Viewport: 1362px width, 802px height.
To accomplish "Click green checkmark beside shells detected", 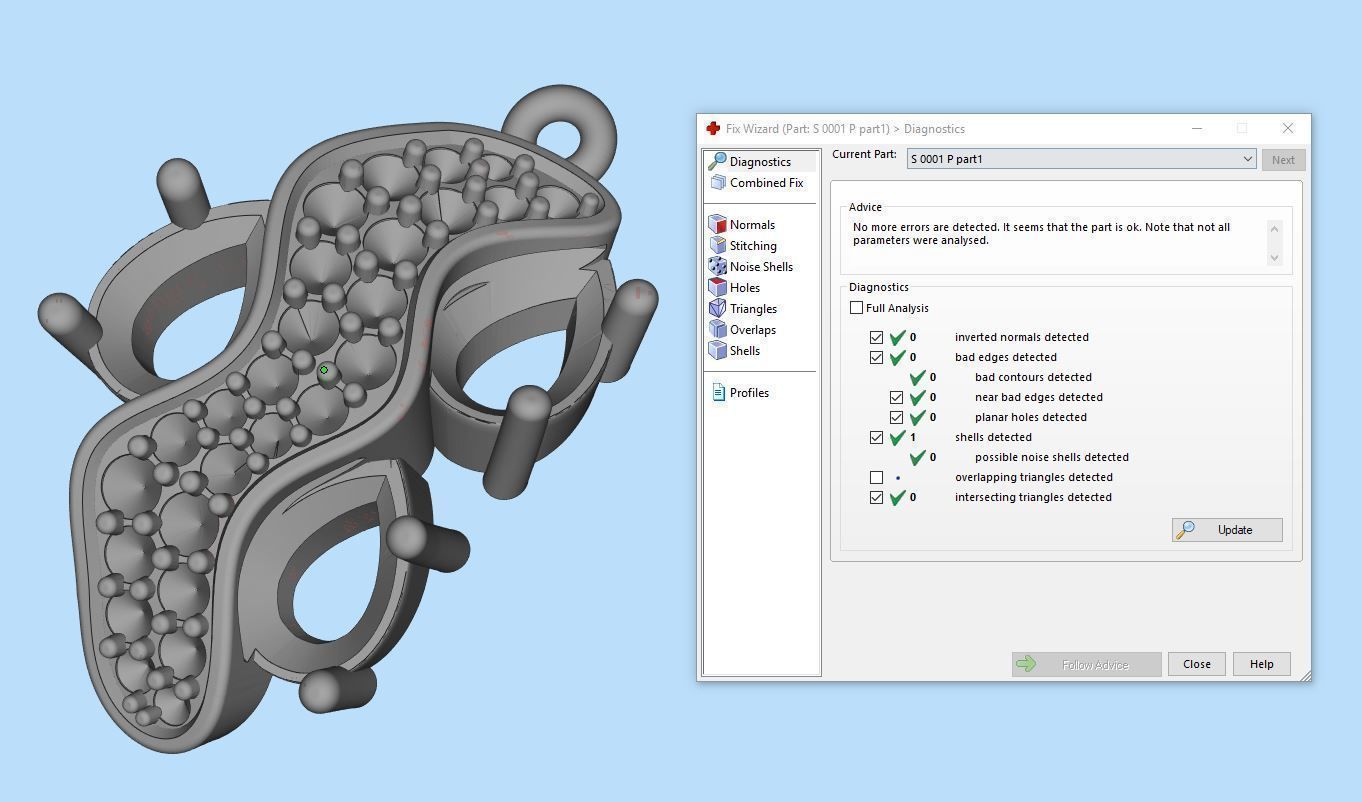I will coord(897,437).
